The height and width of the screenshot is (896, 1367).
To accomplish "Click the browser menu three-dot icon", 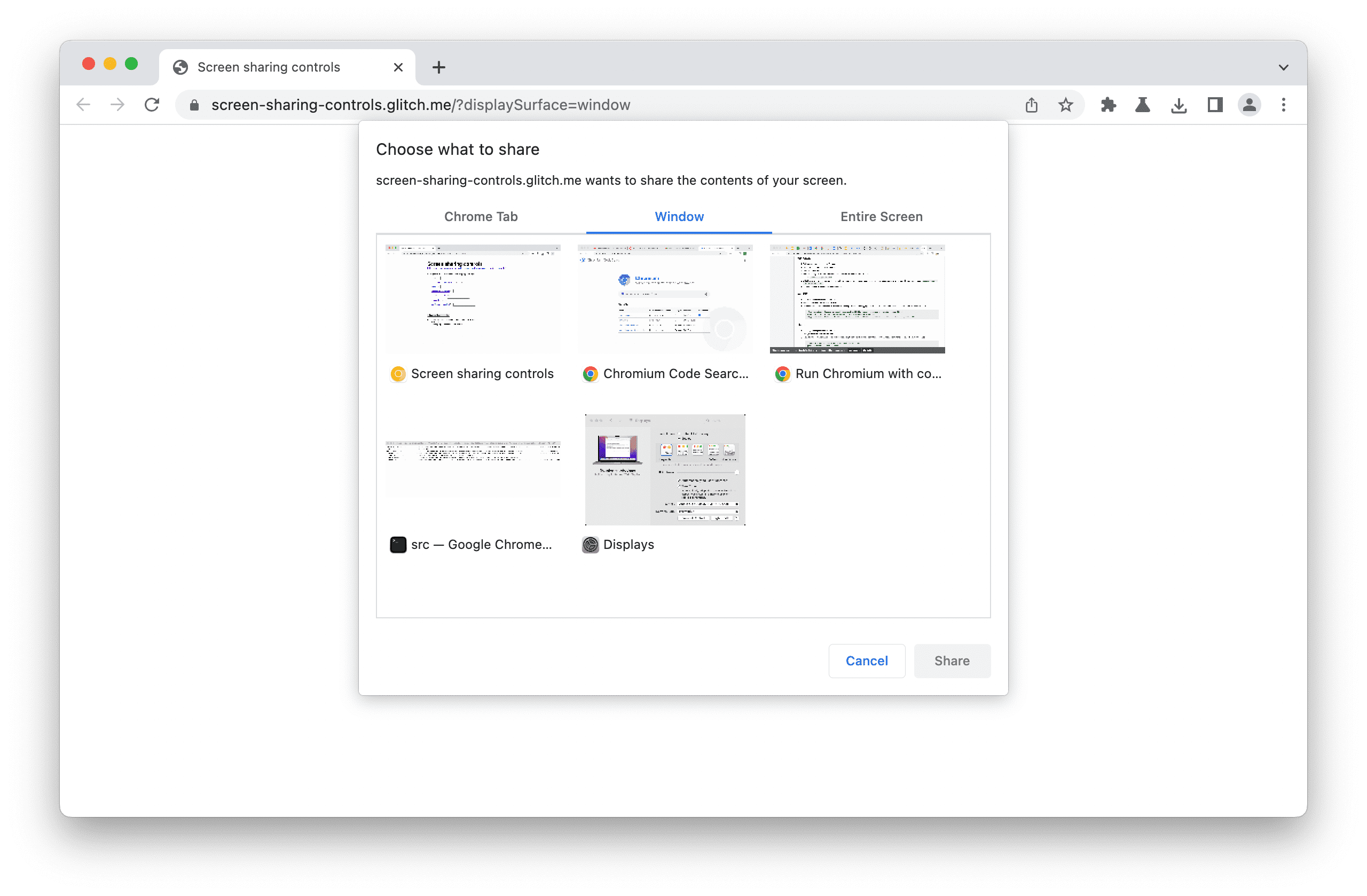I will tap(1284, 105).
